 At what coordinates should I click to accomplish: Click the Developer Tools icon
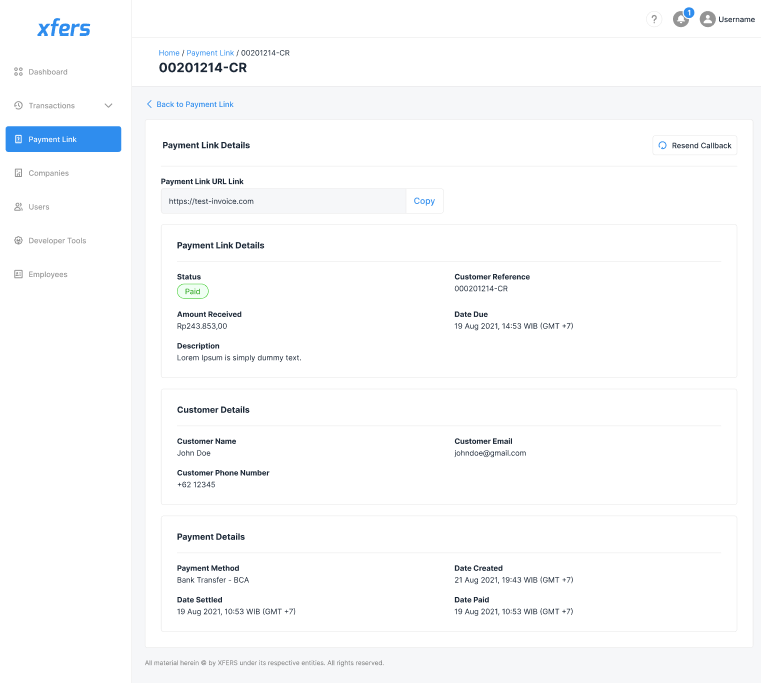(18, 240)
